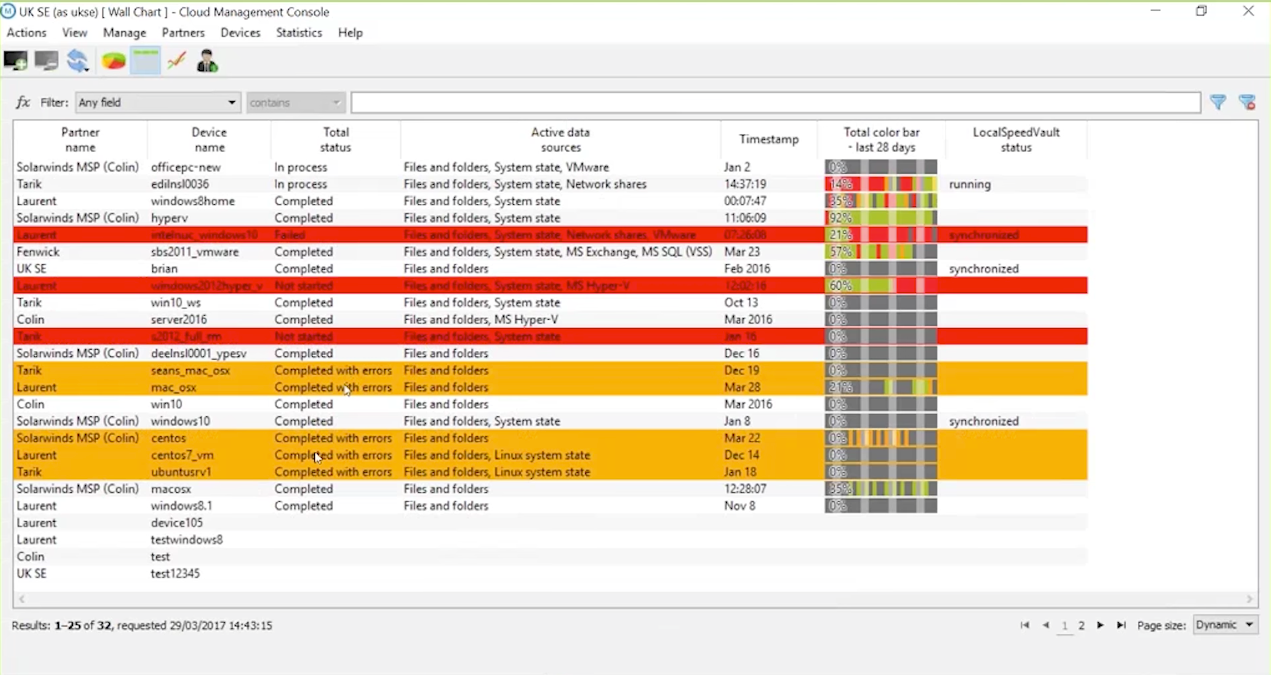Image resolution: width=1271 pixels, height=675 pixels.
Task: Select the wall chart view icon
Action: 146,62
